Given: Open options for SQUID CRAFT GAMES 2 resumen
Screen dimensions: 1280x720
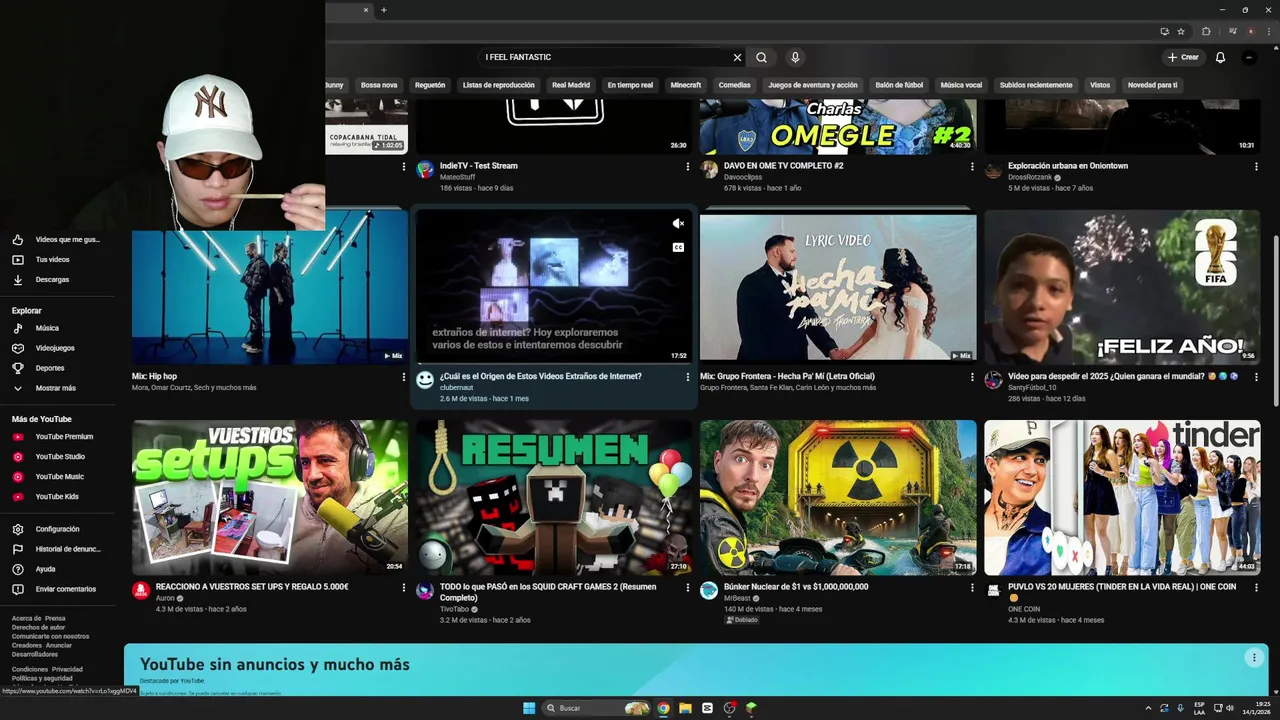Looking at the screenshot, I should (x=687, y=588).
